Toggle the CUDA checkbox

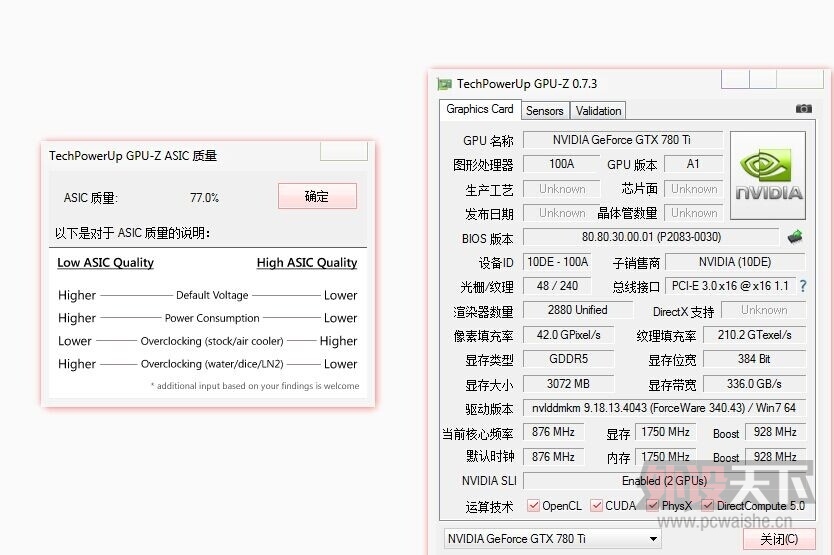[x=597, y=506]
